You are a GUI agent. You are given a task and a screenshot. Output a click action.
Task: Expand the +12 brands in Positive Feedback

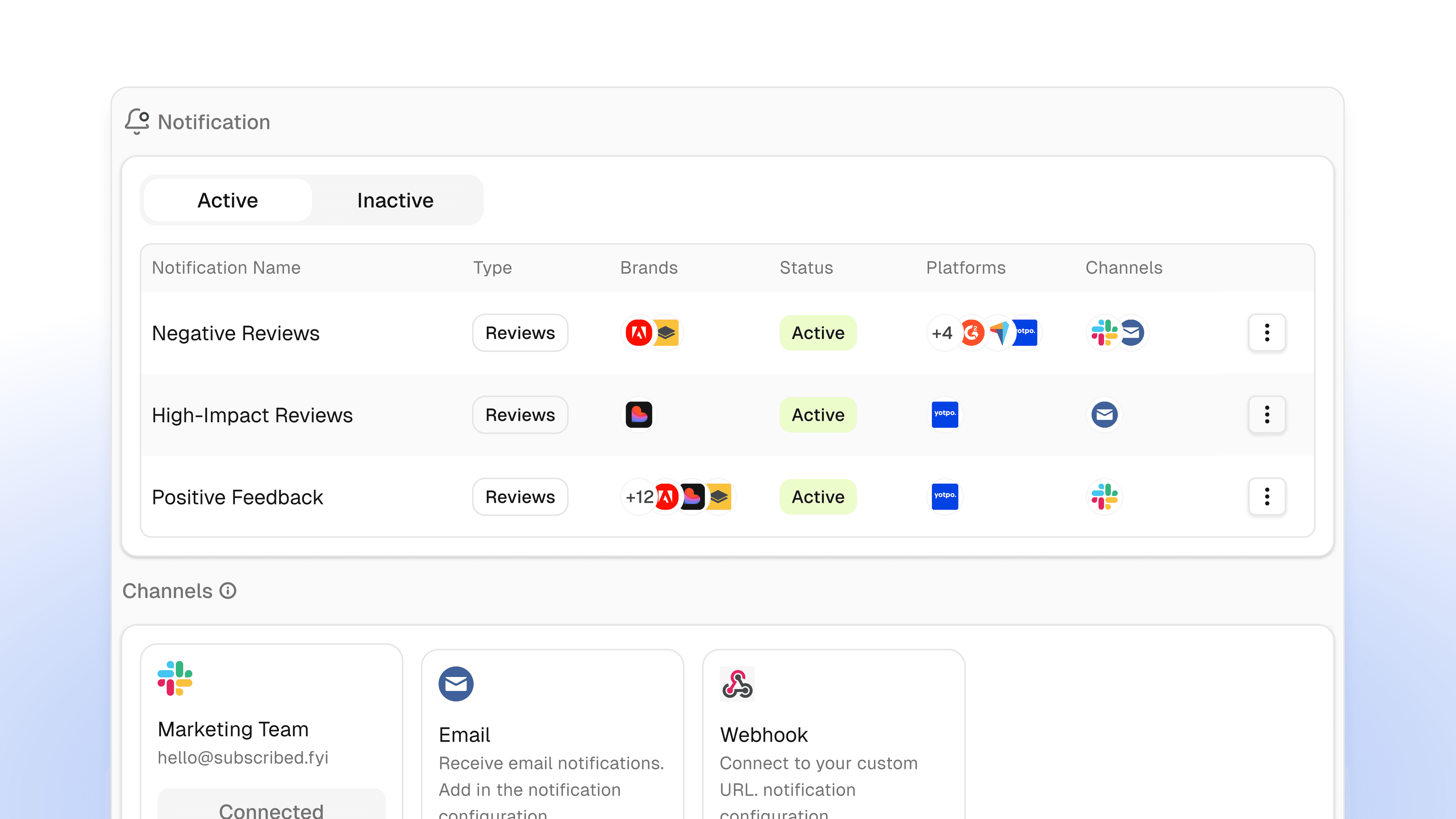click(639, 497)
